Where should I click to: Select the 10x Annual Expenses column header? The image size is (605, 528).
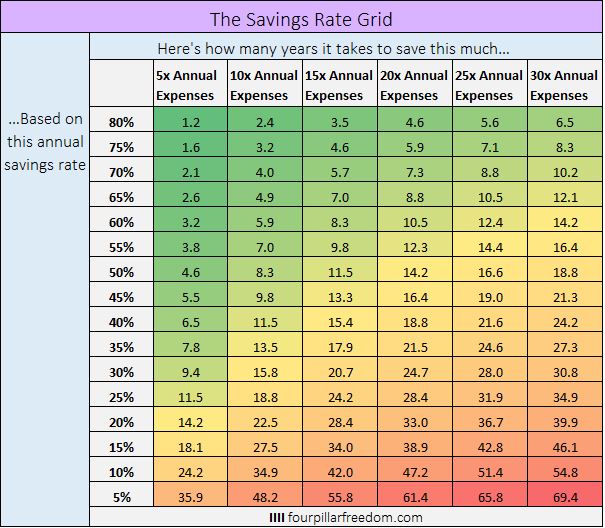click(x=265, y=84)
